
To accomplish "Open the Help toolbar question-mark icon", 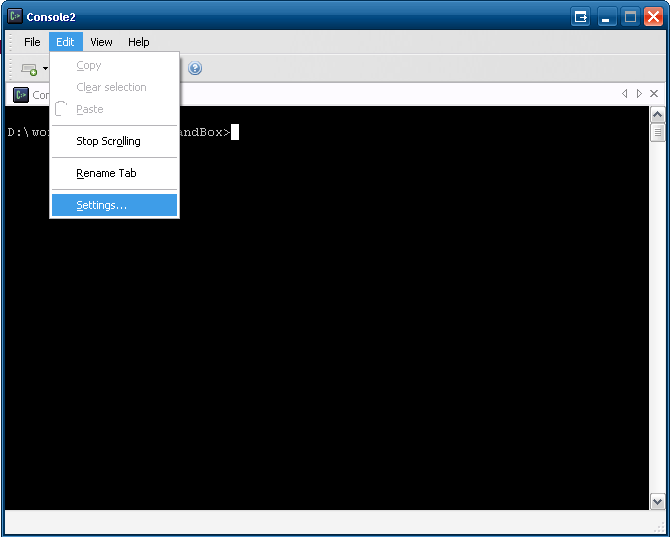I will pos(195,68).
